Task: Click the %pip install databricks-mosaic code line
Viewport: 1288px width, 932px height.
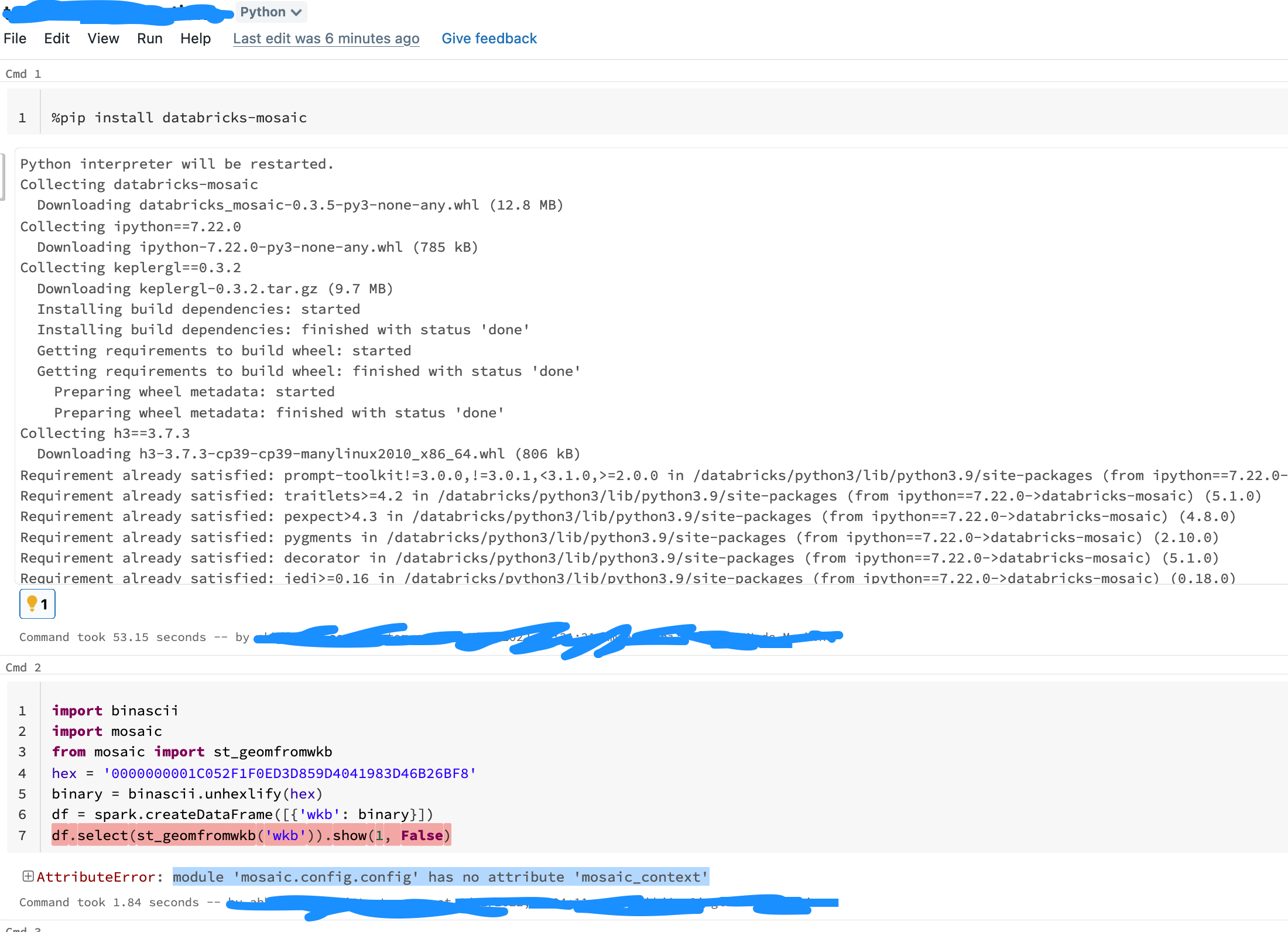Action: pyautogui.click(x=179, y=117)
